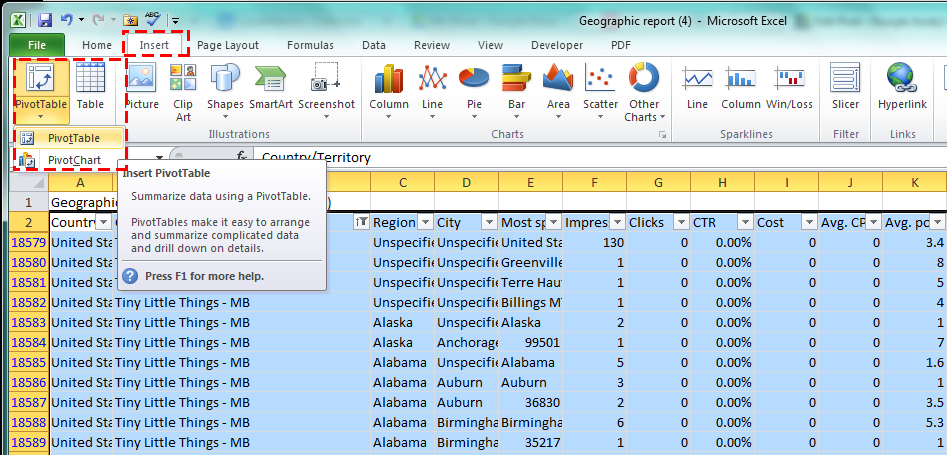This screenshot has height=455, width=947.
Task: Insert a Column chart
Action: click(389, 92)
